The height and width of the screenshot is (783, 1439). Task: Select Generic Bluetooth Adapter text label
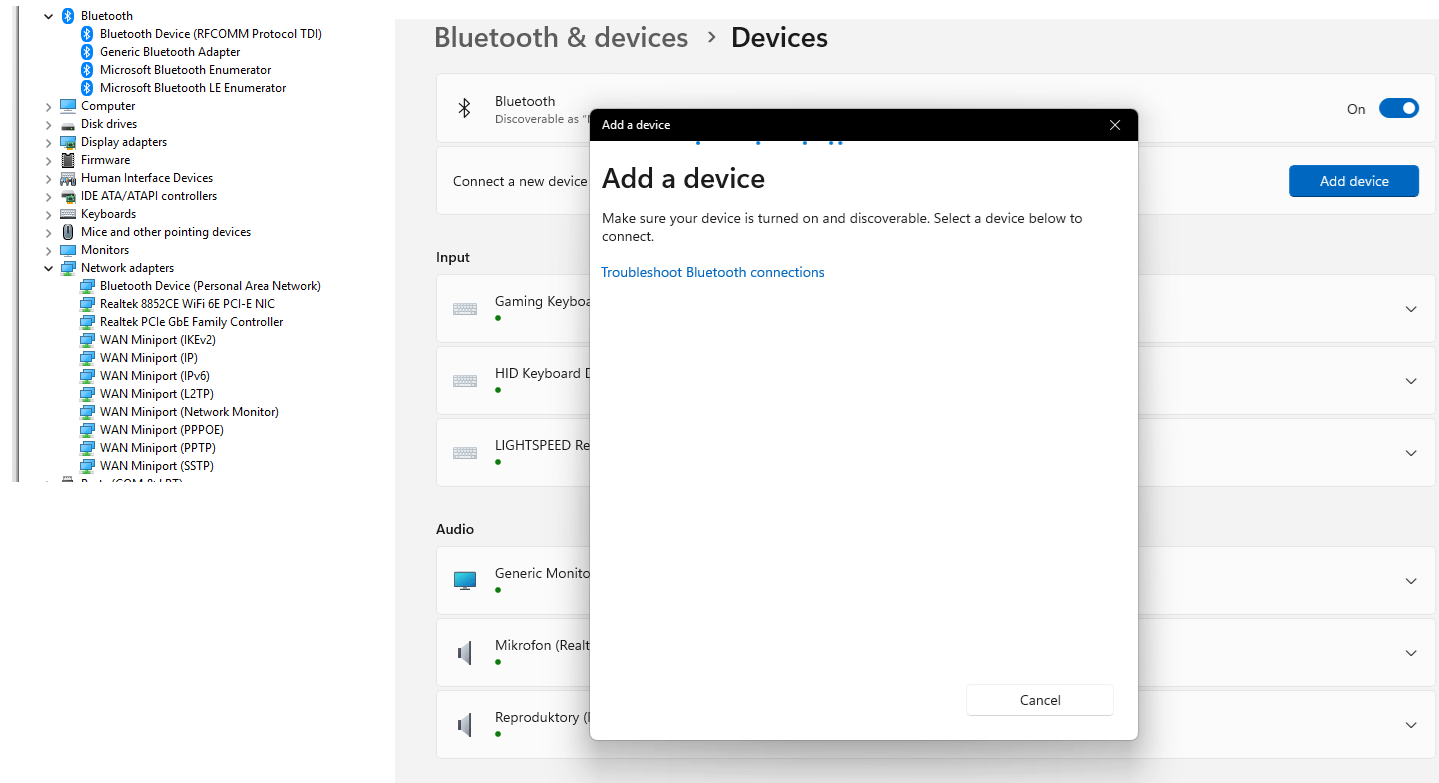pos(170,52)
